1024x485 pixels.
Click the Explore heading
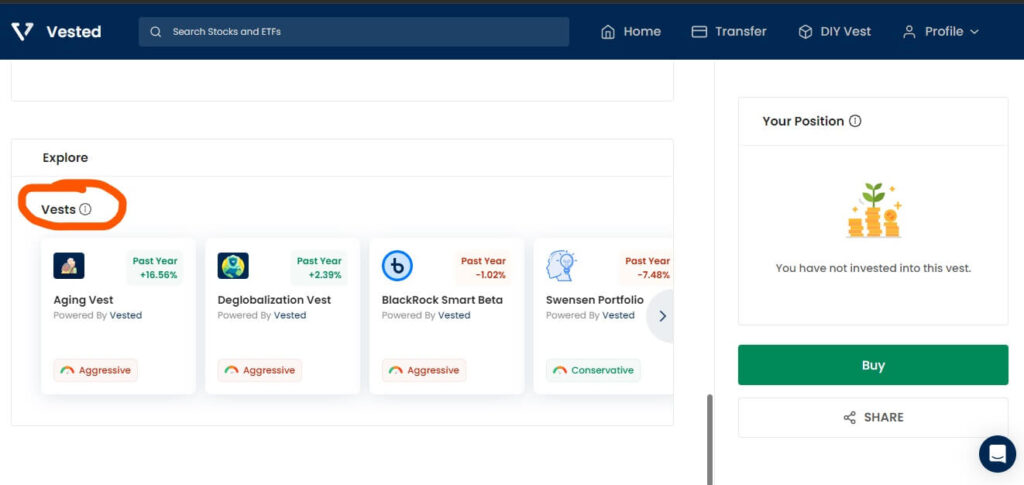pos(65,157)
